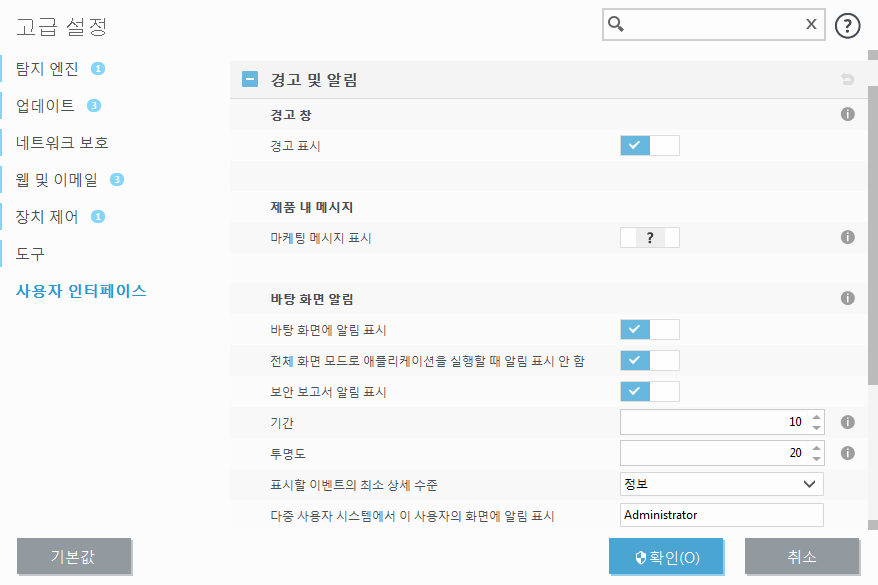Click the info icon next to 마케팅 메시지 표시
Screen dimensions: 878x585
click(x=847, y=237)
